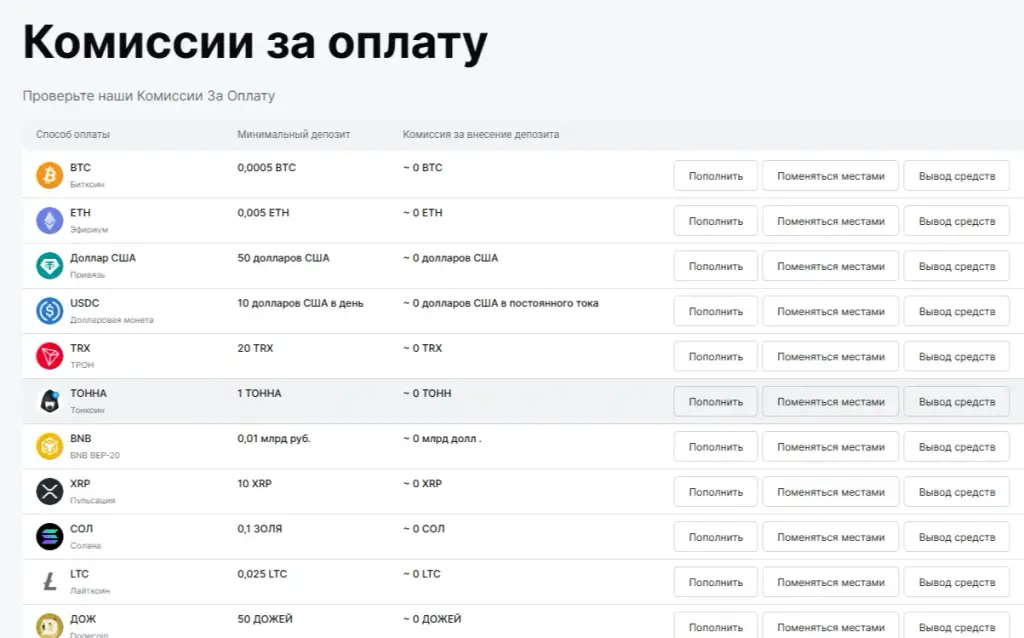
Task: Click the 0,025 LTC minimum deposit value
Action: 262,573
